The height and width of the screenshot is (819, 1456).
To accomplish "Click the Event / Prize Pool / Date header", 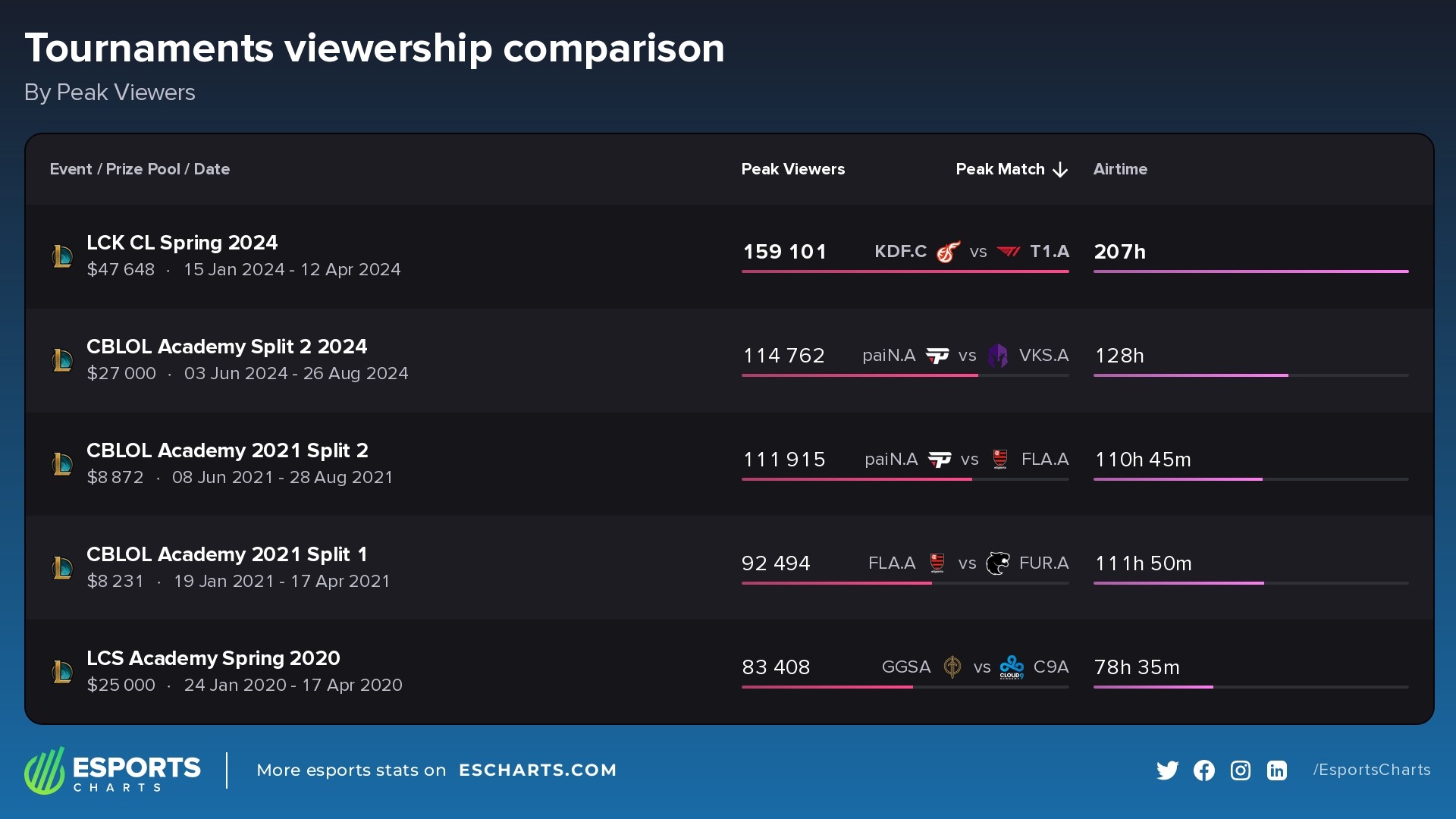I will 140,169.
